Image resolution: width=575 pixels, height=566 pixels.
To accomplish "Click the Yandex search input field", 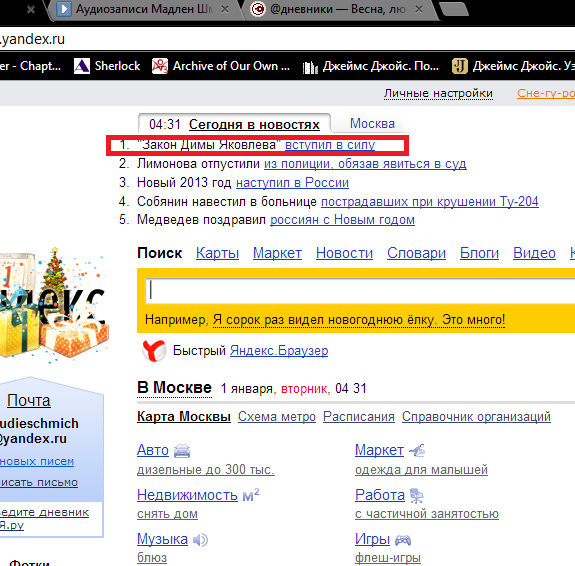I will pyautogui.click(x=360, y=291).
